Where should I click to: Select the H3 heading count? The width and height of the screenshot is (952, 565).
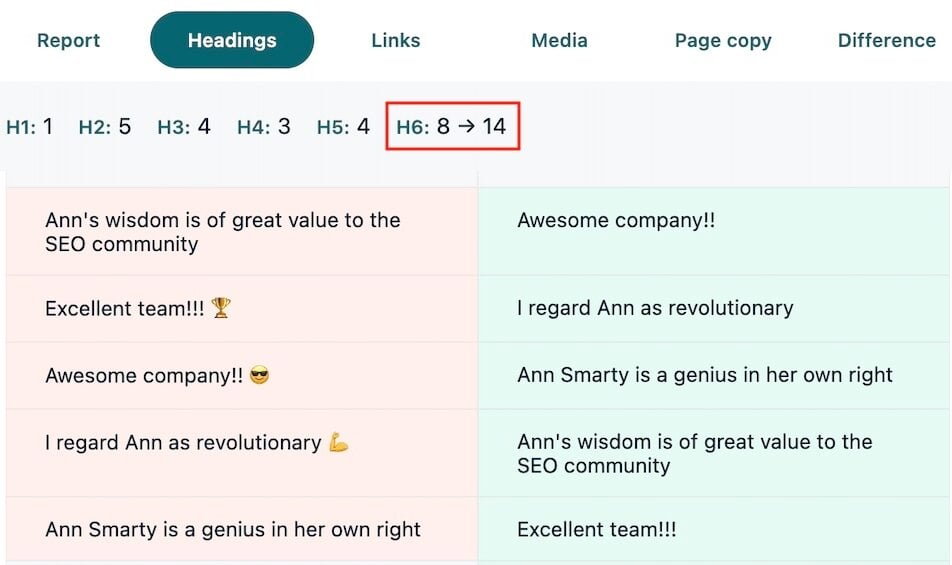click(184, 127)
